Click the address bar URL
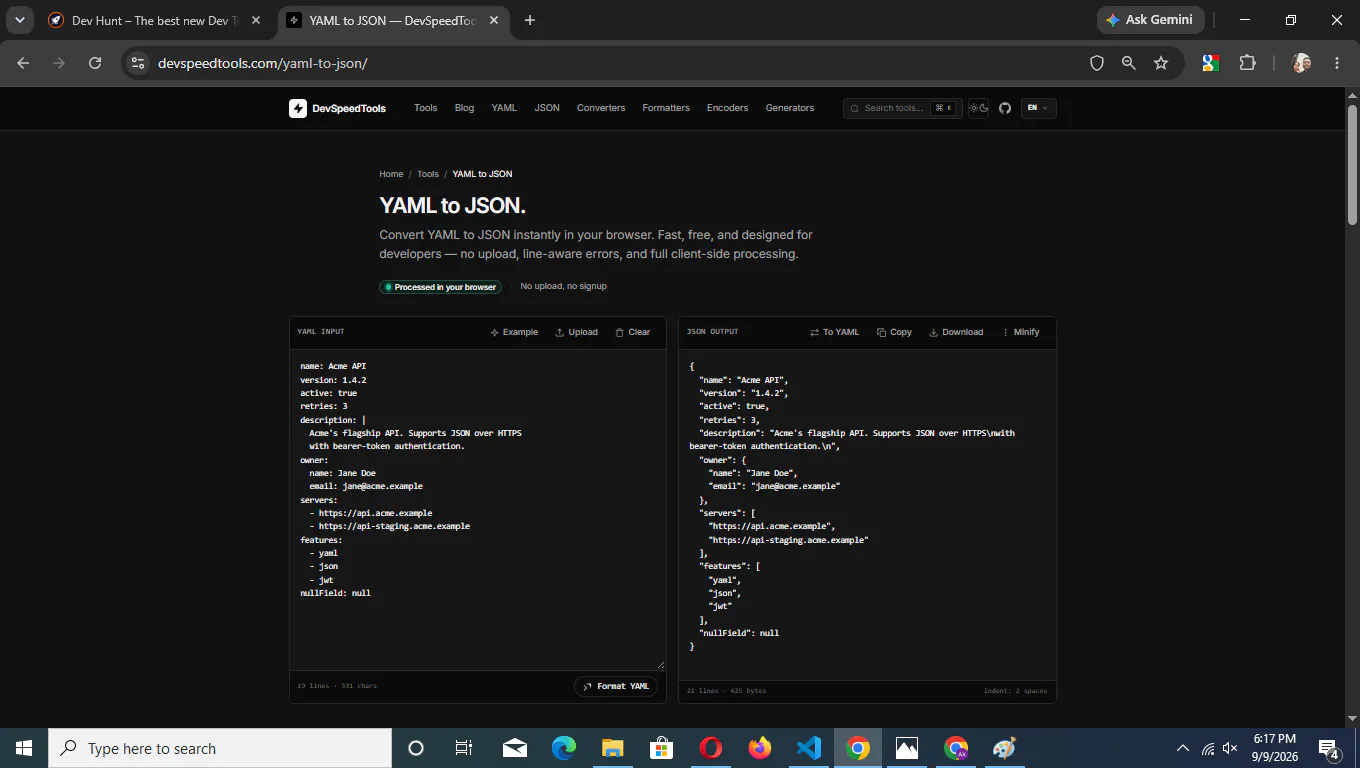Image resolution: width=1360 pixels, height=768 pixels. coord(263,63)
